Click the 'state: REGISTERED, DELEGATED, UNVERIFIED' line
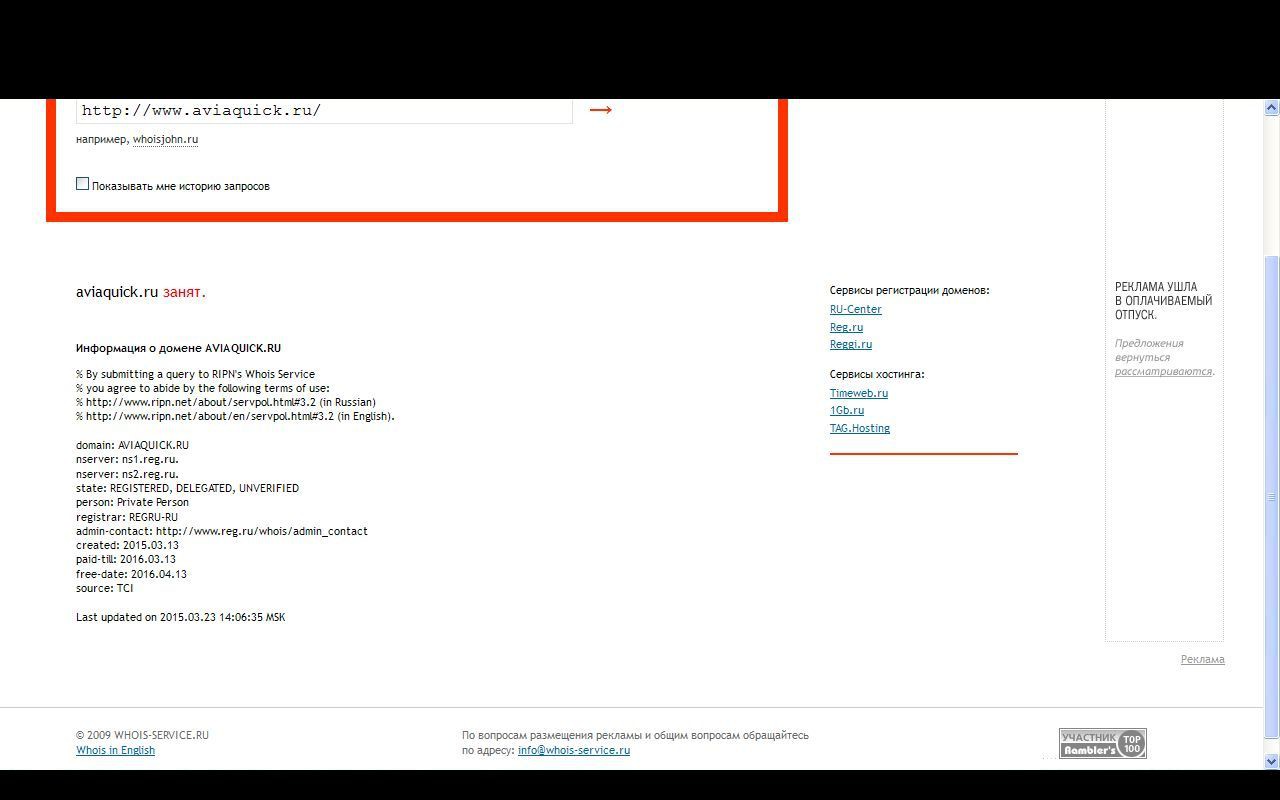Screen dimensions: 1280x800 (187, 488)
